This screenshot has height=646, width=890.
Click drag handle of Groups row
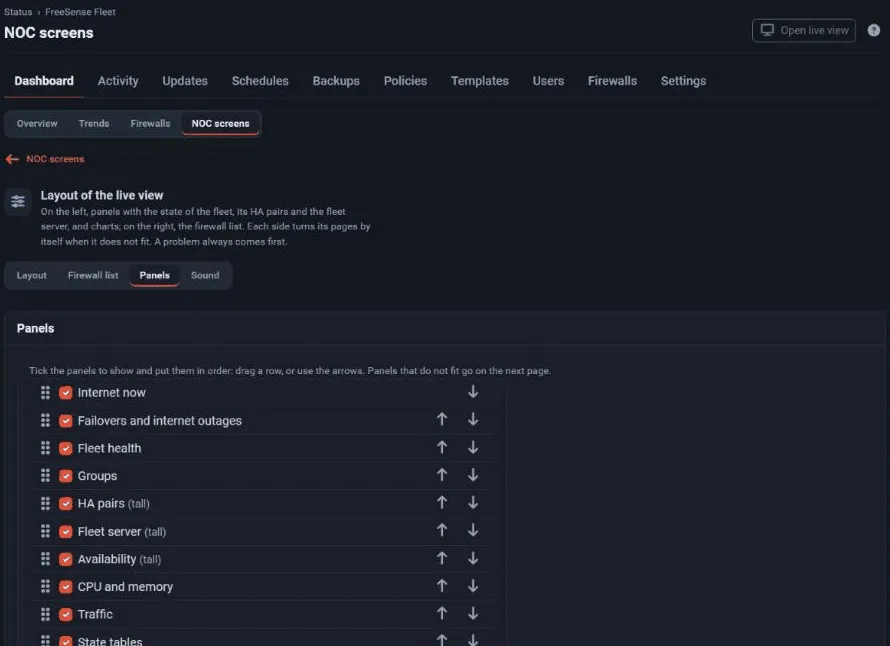pos(45,475)
